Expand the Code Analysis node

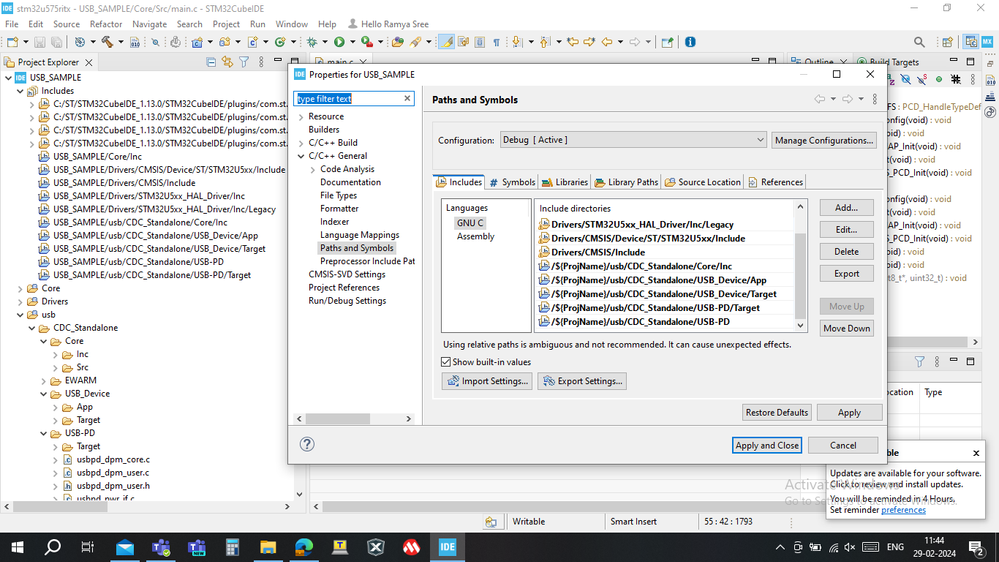[313, 169]
